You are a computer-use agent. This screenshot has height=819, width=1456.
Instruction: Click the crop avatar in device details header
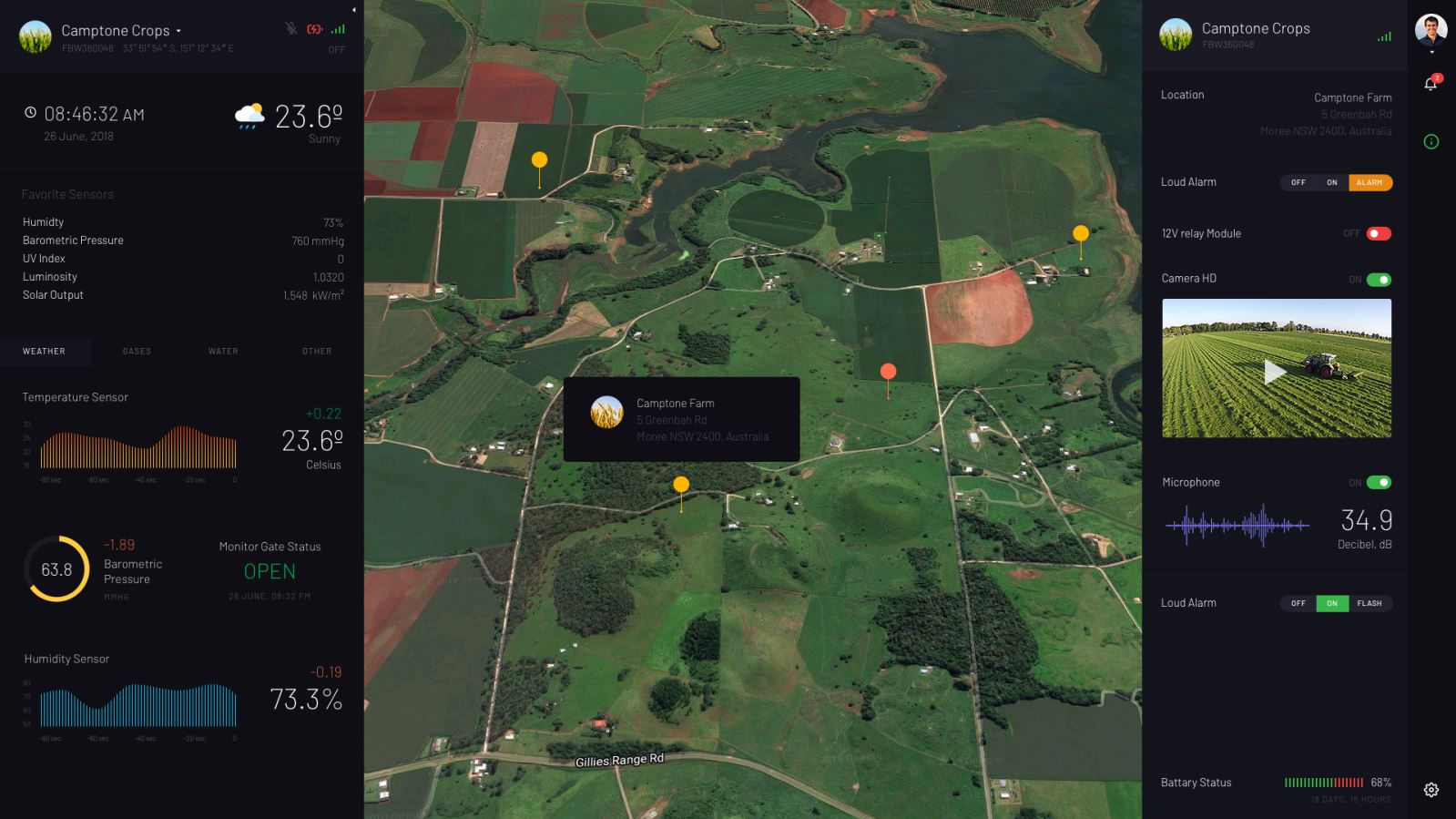pyautogui.click(x=1176, y=35)
